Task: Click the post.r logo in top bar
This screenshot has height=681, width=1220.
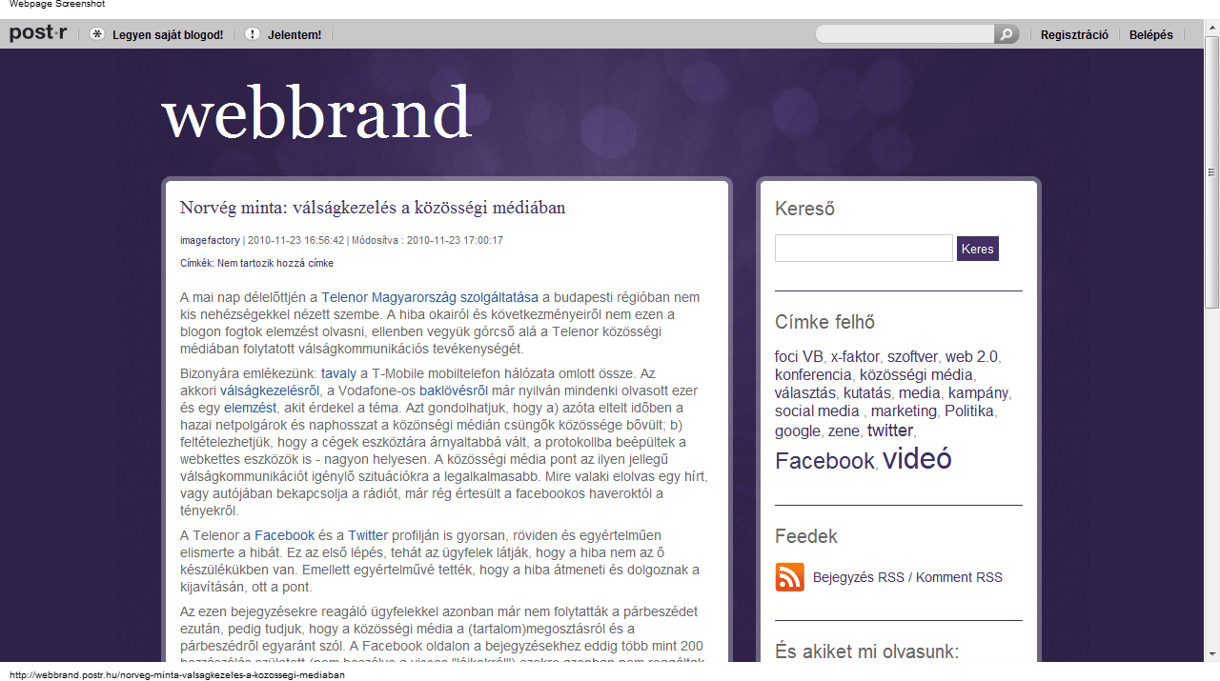Action: coord(38,33)
